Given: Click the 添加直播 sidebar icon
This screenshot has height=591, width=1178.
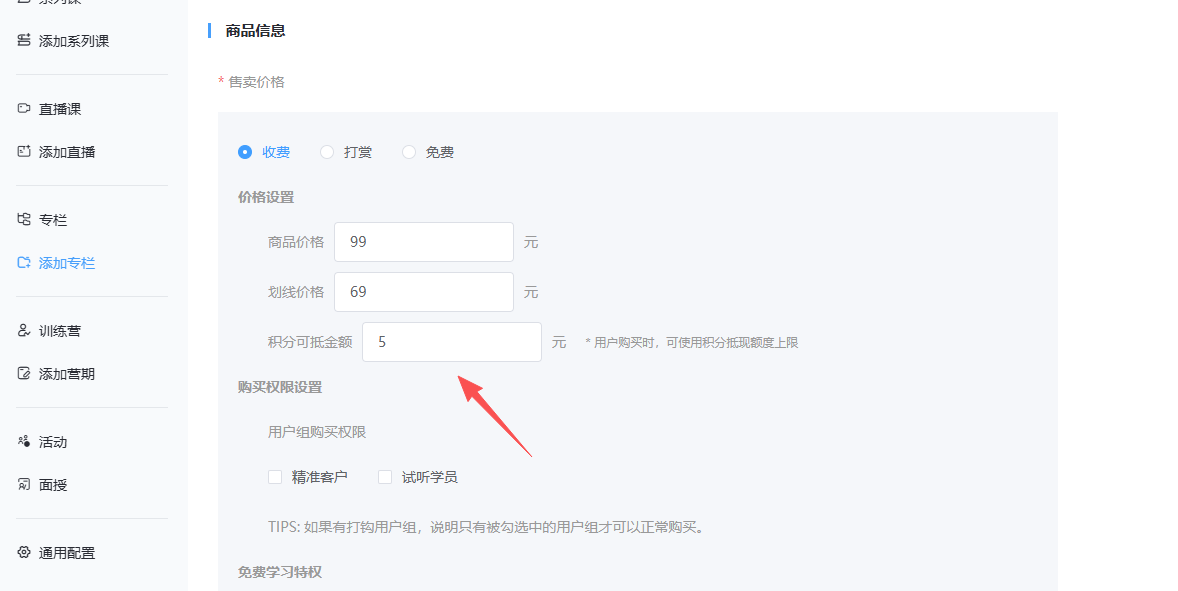Looking at the screenshot, I should 24,152.
